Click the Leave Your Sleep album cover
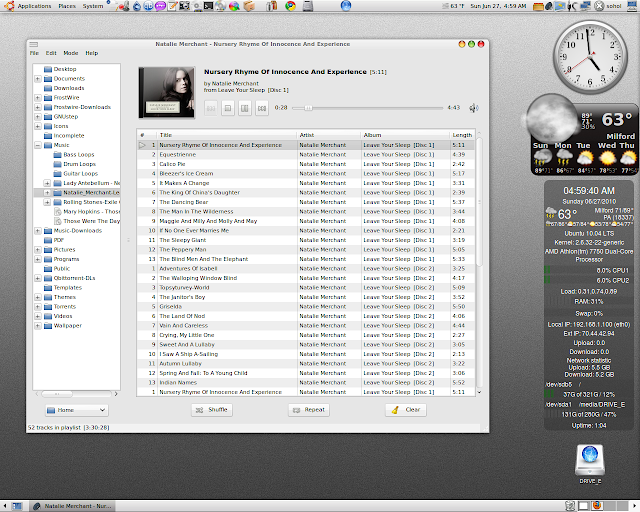The height and width of the screenshot is (512, 640). tap(167, 93)
